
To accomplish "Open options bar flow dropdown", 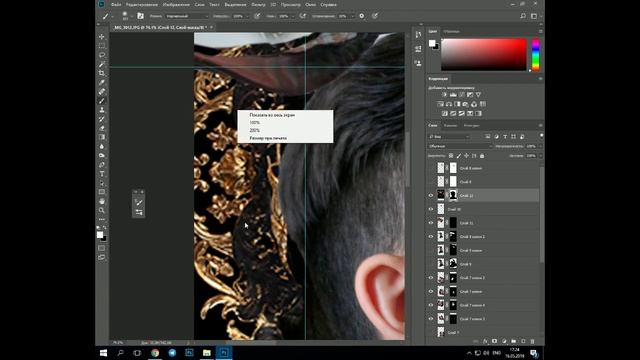I will [x=292, y=16].
